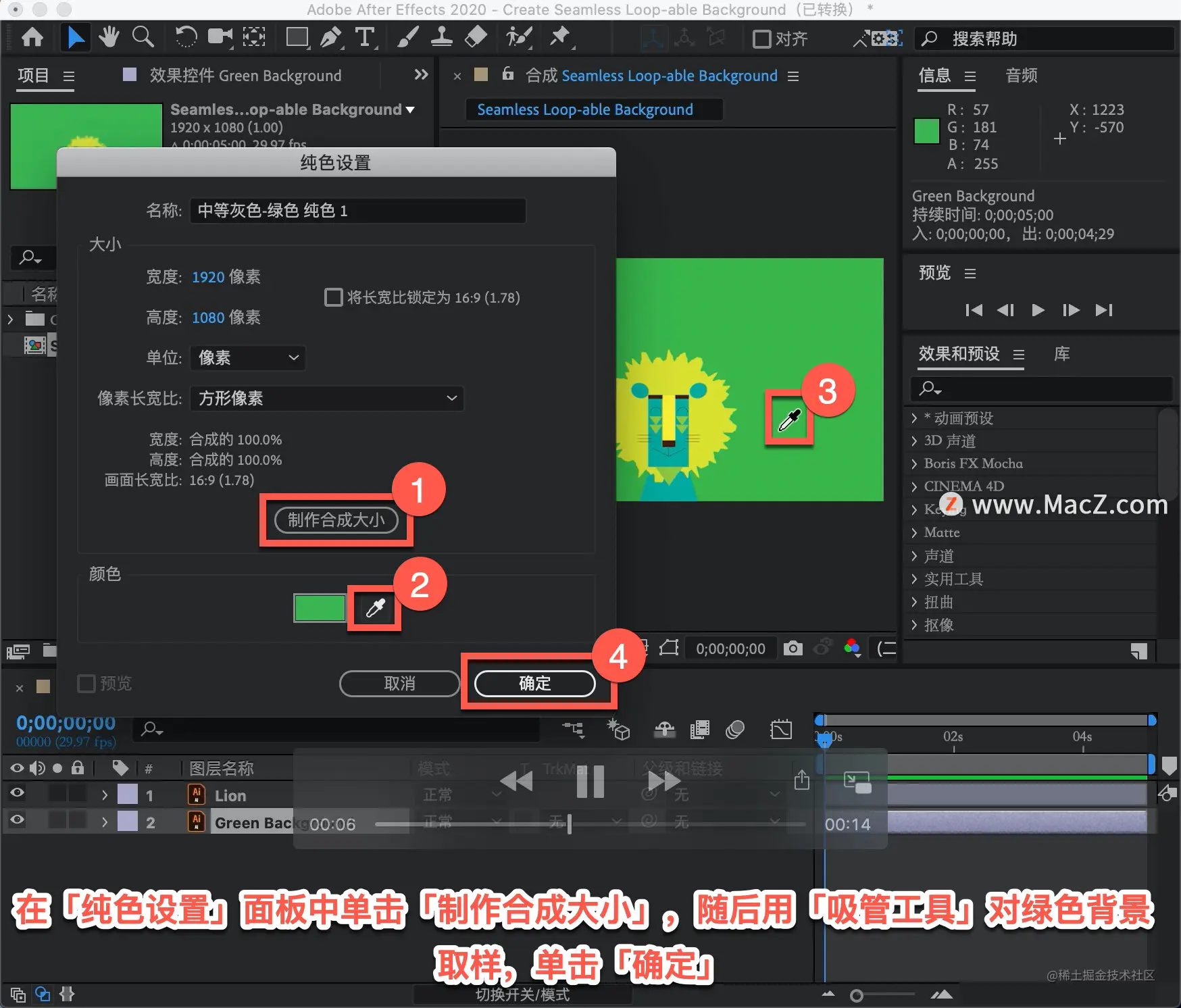Click the snapshot camera icon below the composition

pyautogui.click(x=793, y=648)
